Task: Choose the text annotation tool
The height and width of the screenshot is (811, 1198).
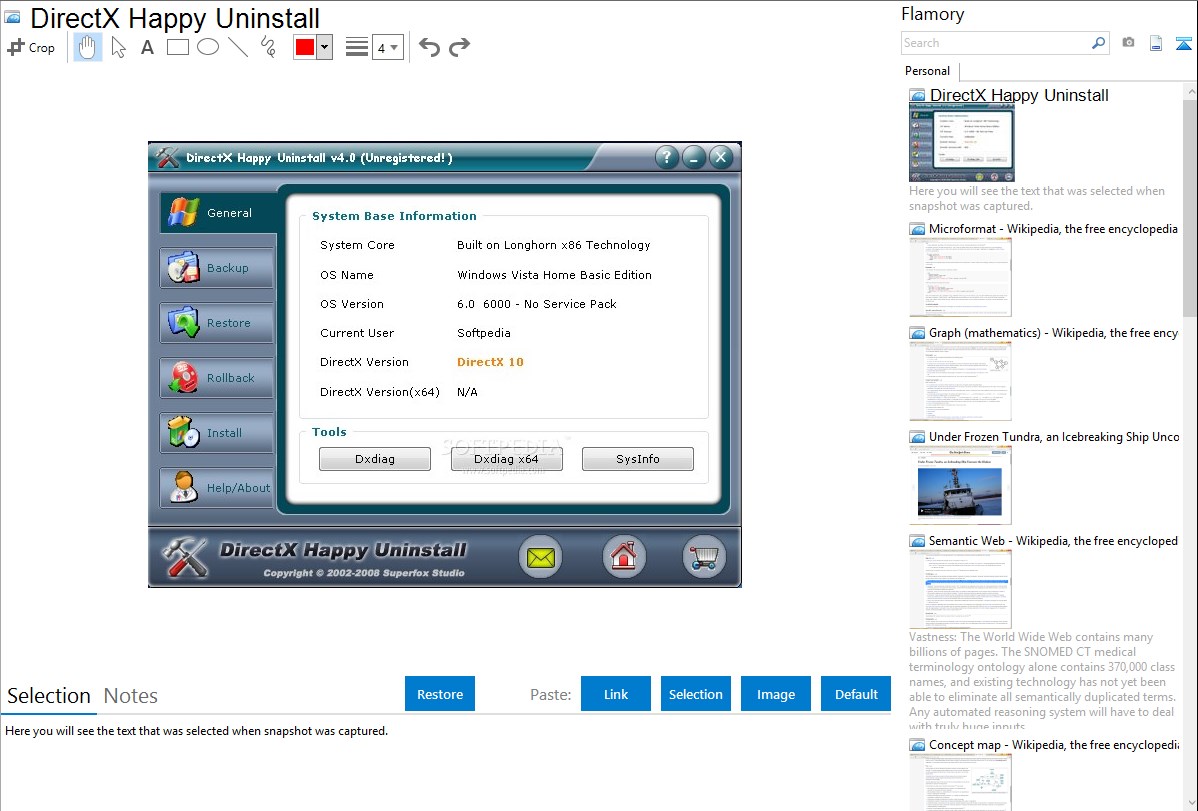Action: (147, 47)
